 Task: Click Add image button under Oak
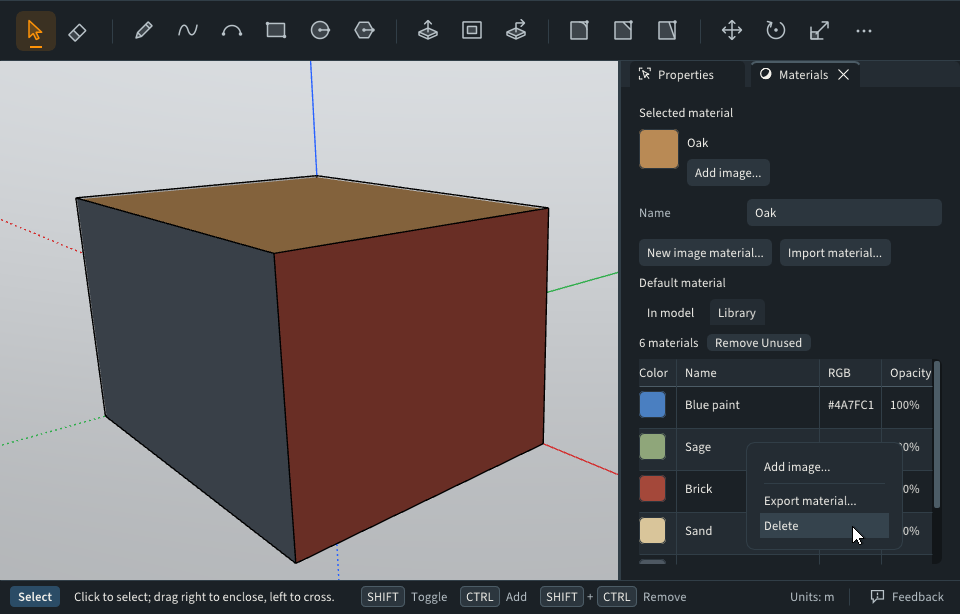pyautogui.click(x=728, y=173)
